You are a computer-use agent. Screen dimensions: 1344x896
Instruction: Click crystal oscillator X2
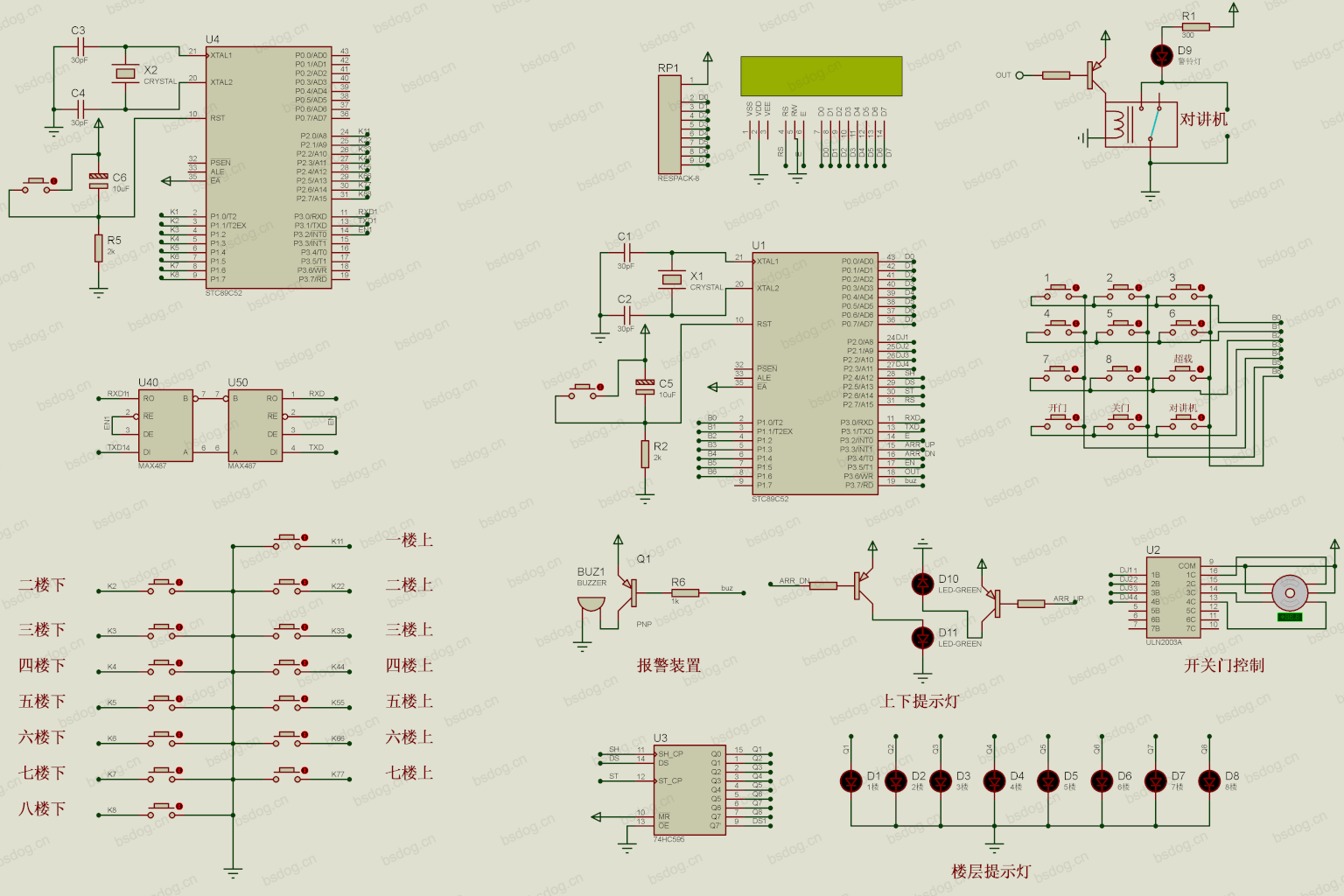pos(125,73)
